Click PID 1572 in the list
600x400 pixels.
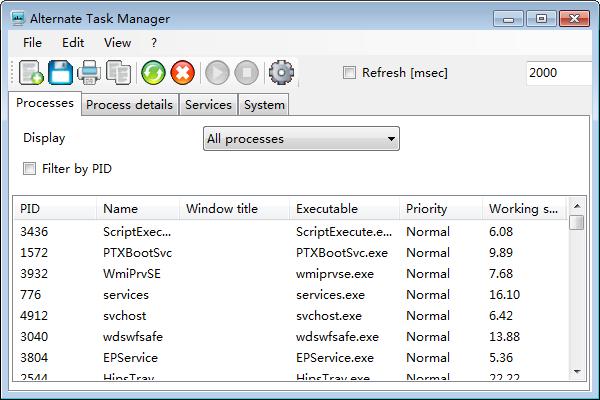pos(34,253)
